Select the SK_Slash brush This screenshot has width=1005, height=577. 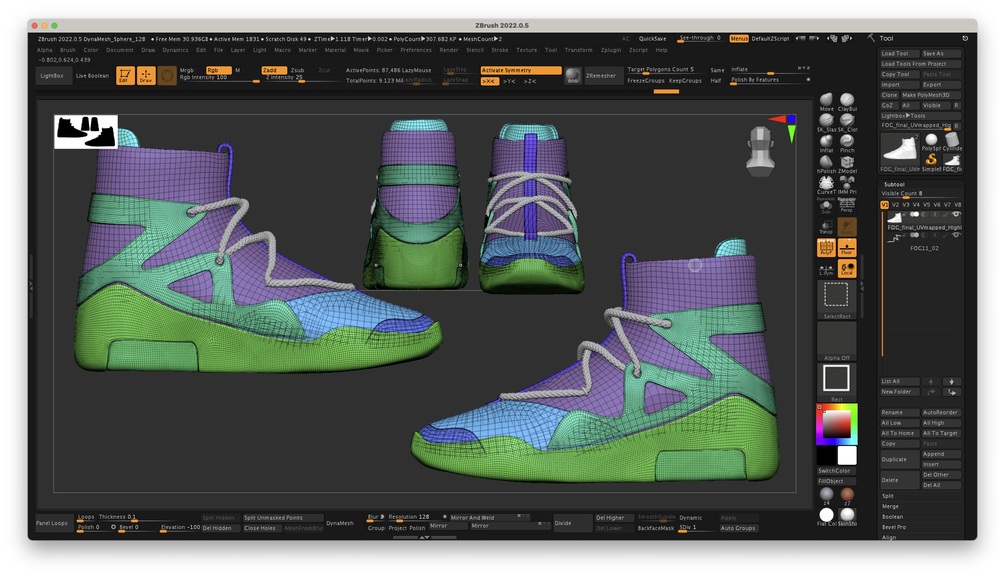coord(826,121)
